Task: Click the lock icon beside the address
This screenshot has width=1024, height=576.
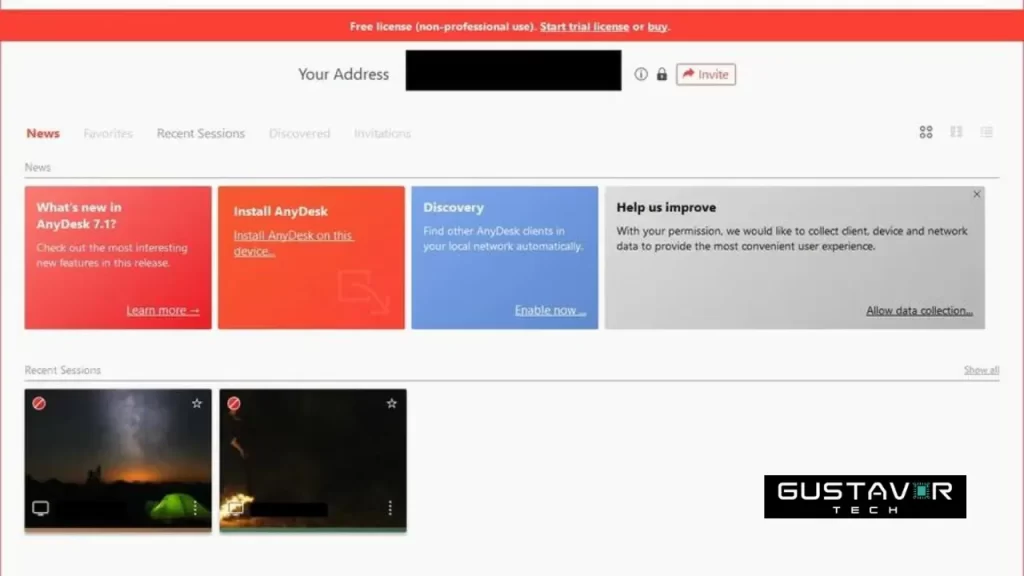Action: [x=662, y=74]
